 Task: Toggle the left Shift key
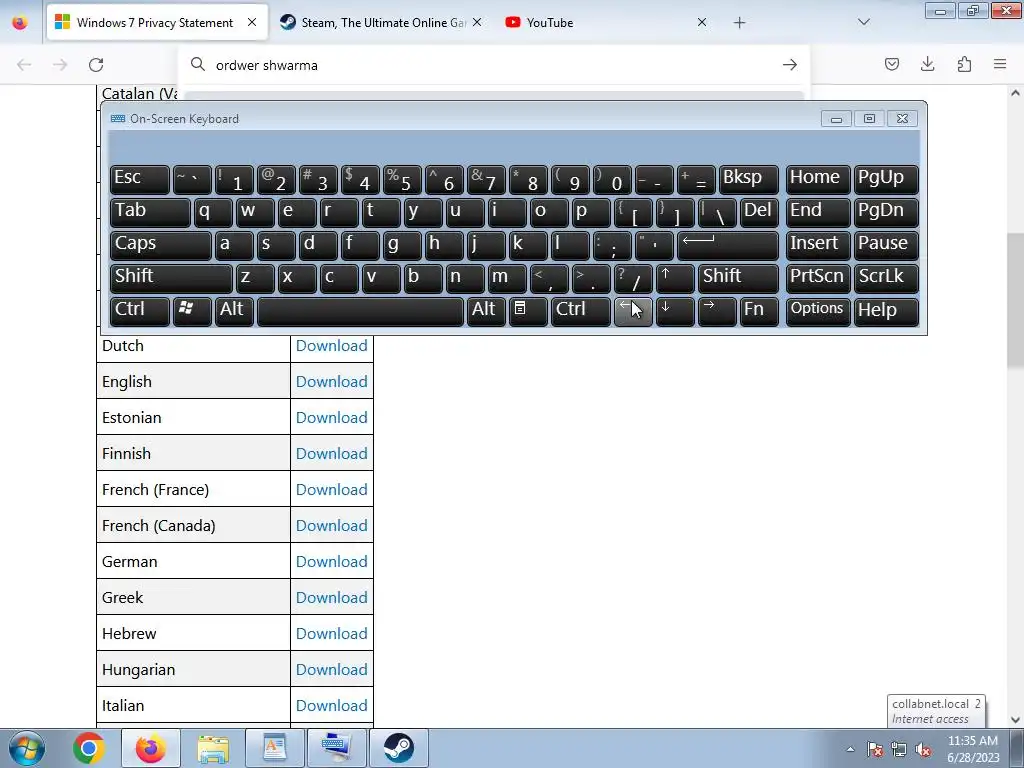(171, 278)
